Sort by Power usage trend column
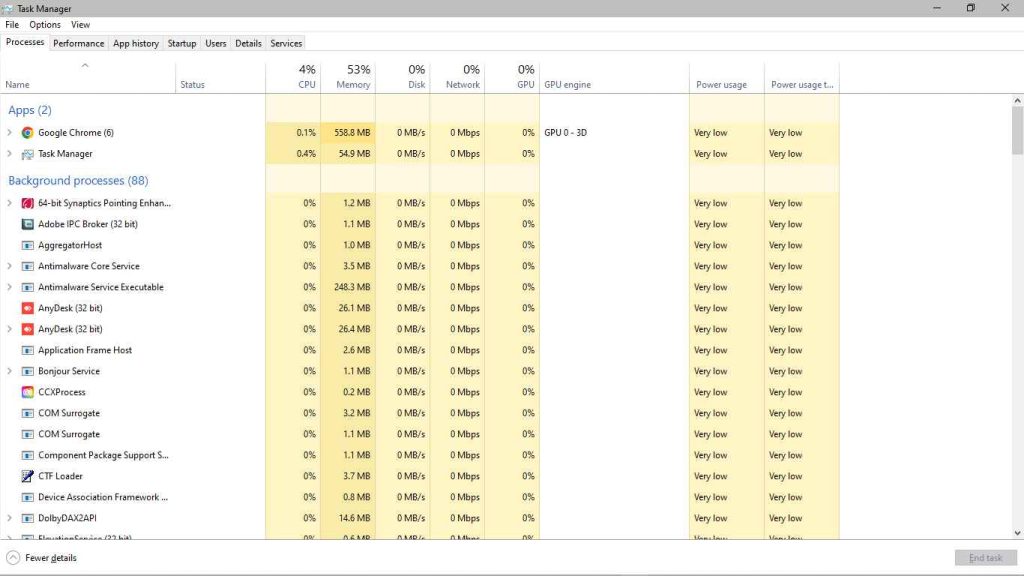 (x=802, y=78)
